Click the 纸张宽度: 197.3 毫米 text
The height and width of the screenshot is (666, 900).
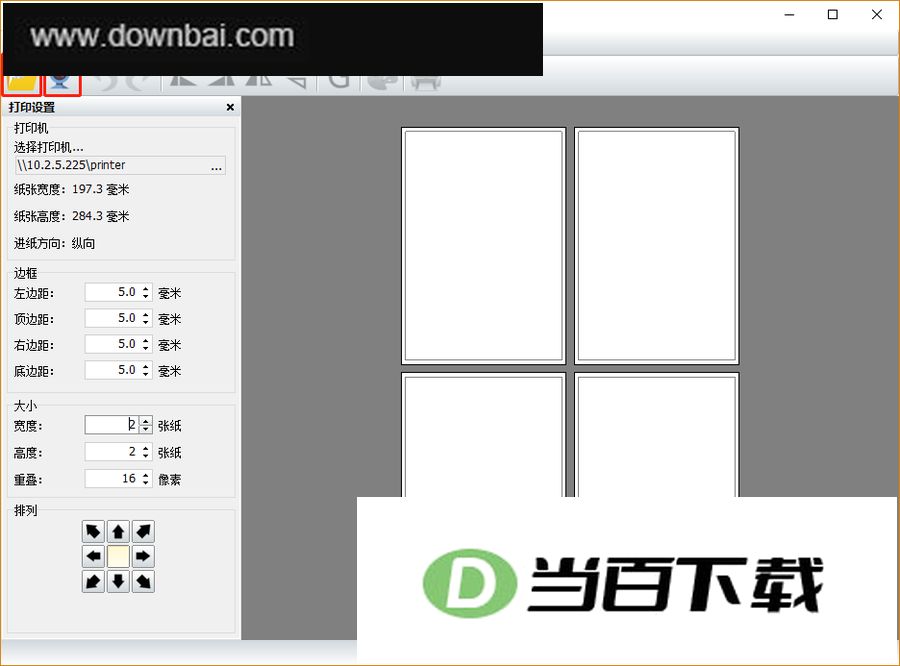[72, 189]
